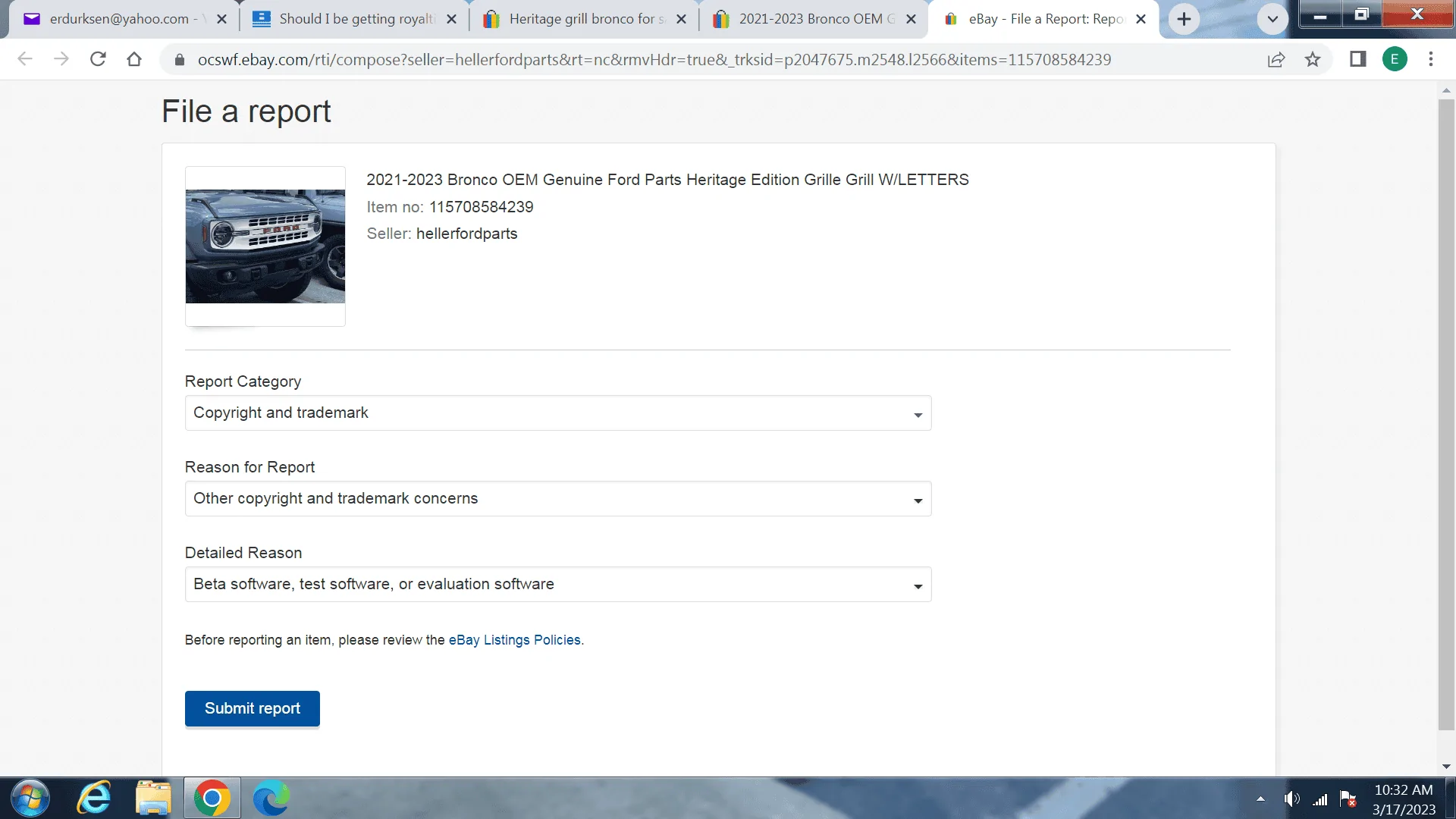The image size is (1456, 819).
Task: Minimize the Chrome window
Action: (x=1320, y=14)
